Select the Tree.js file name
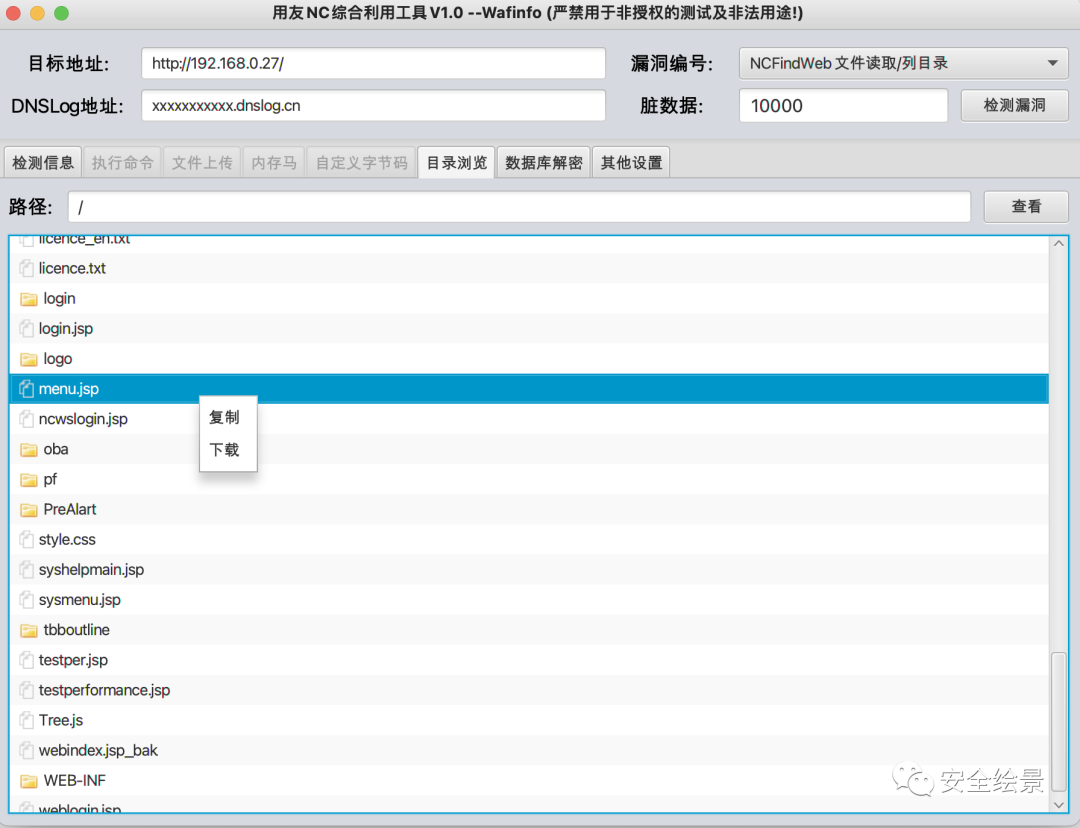Viewport: 1080px width, 828px height. 61,721
